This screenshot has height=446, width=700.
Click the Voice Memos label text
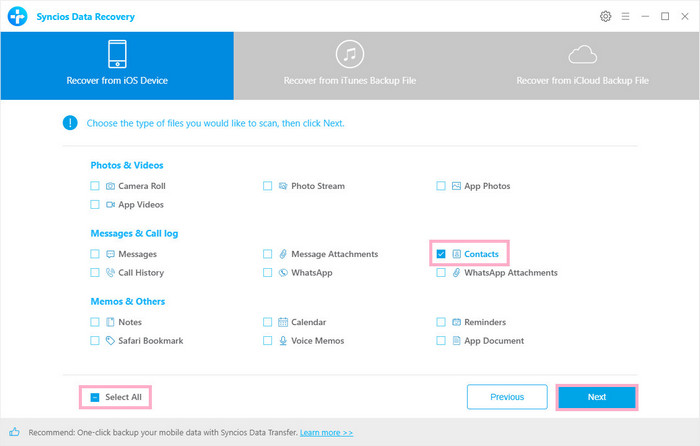tap(318, 341)
